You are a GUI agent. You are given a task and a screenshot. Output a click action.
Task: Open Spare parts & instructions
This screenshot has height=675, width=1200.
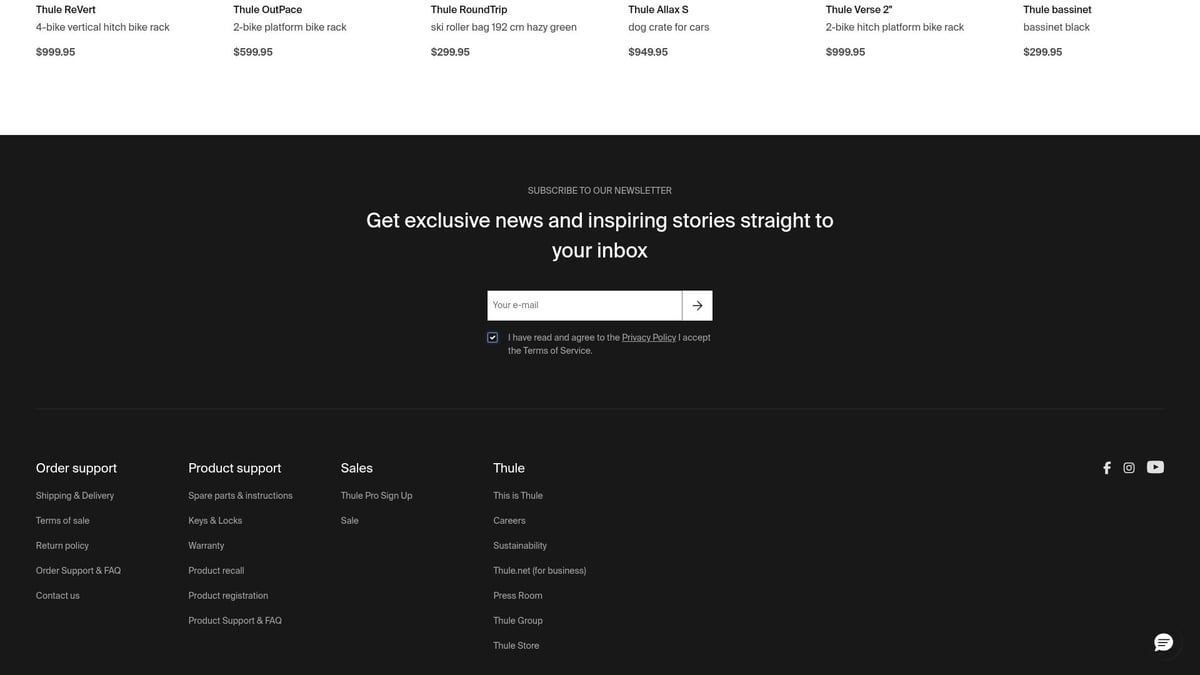[240, 496]
